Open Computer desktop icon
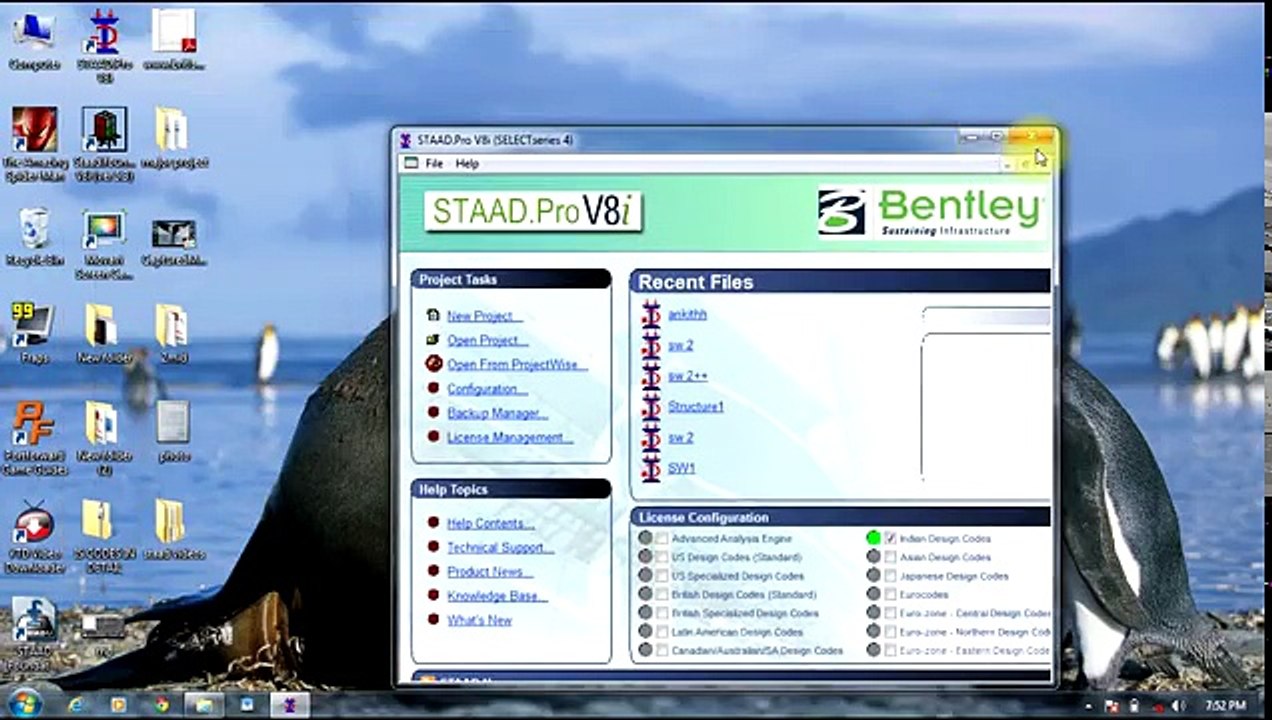Image resolution: width=1272 pixels, height=720 pixels. point(34,41)
